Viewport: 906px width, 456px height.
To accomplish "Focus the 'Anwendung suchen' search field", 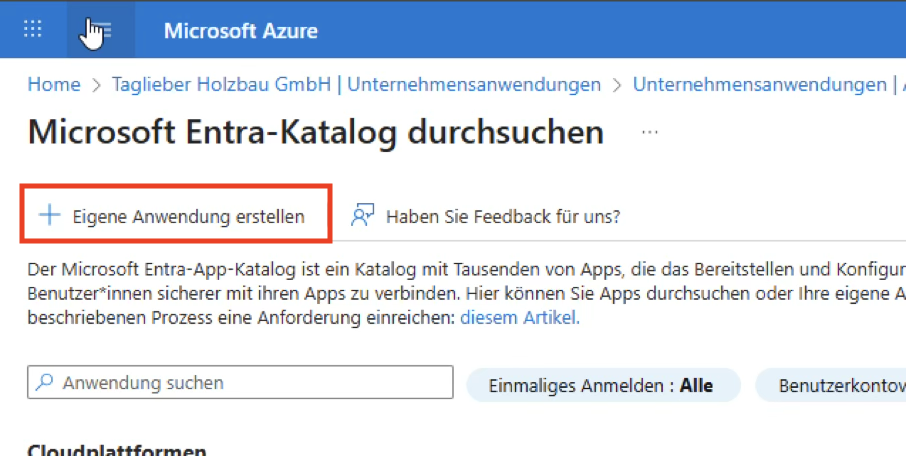I will pyautogui.click(x=250, y=383).
